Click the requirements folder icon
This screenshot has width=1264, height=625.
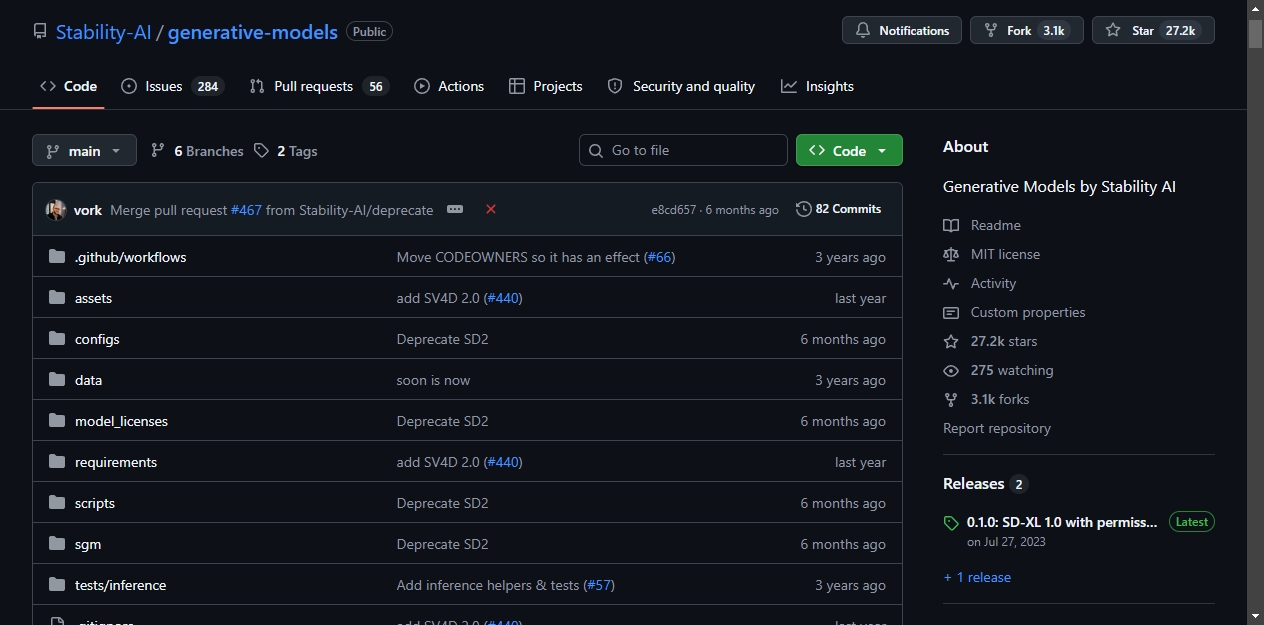click(57, 462)
